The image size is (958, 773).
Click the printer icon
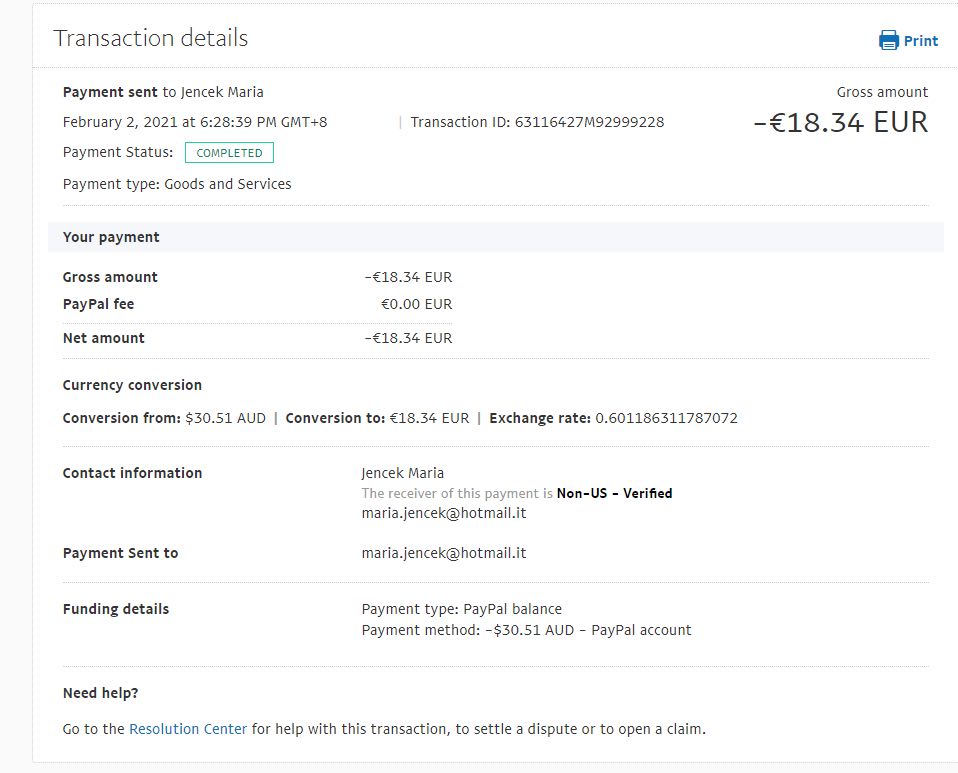pyautogui.click(x=888, y=41)
